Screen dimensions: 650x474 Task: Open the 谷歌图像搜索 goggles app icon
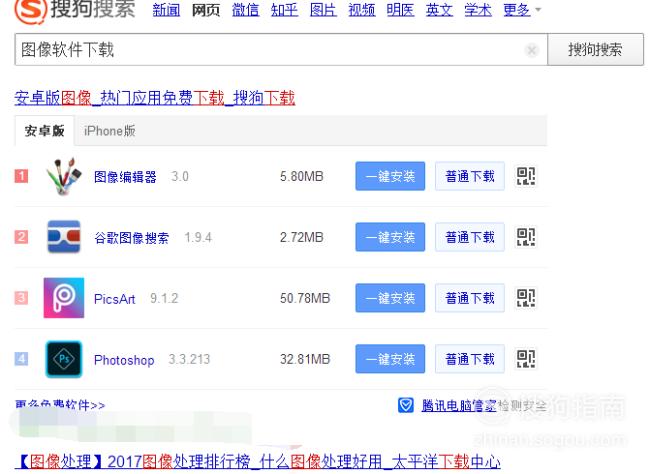point(64,237)
